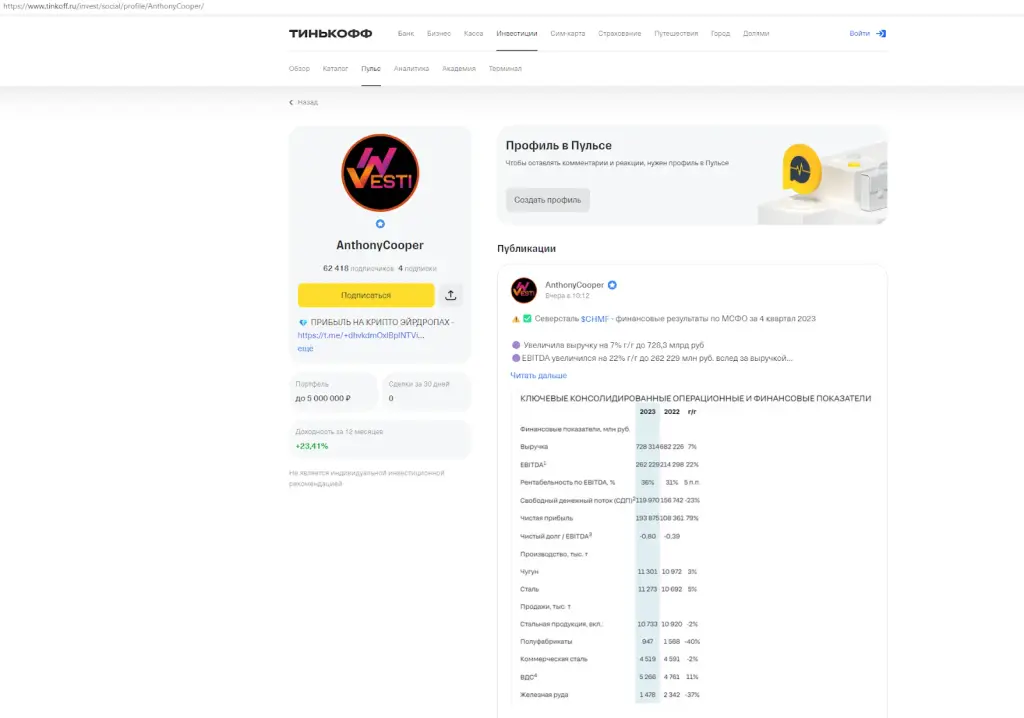
Task: Click the 4 подписки count
Action: [x=417, y=269]
